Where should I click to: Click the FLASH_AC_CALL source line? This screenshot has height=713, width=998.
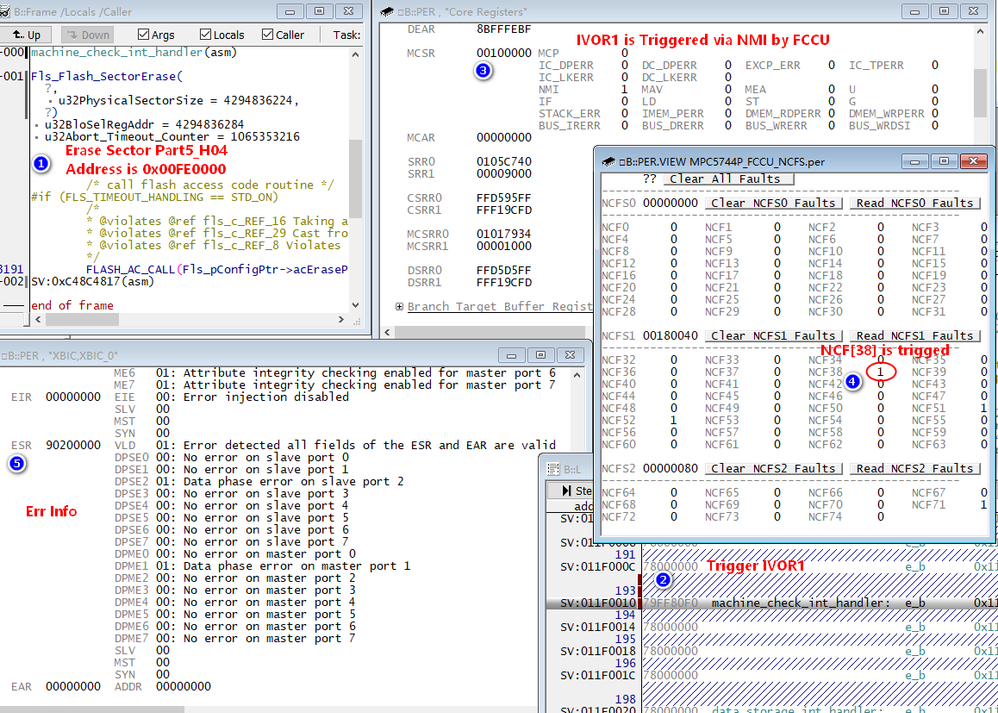tap(216, 269)
